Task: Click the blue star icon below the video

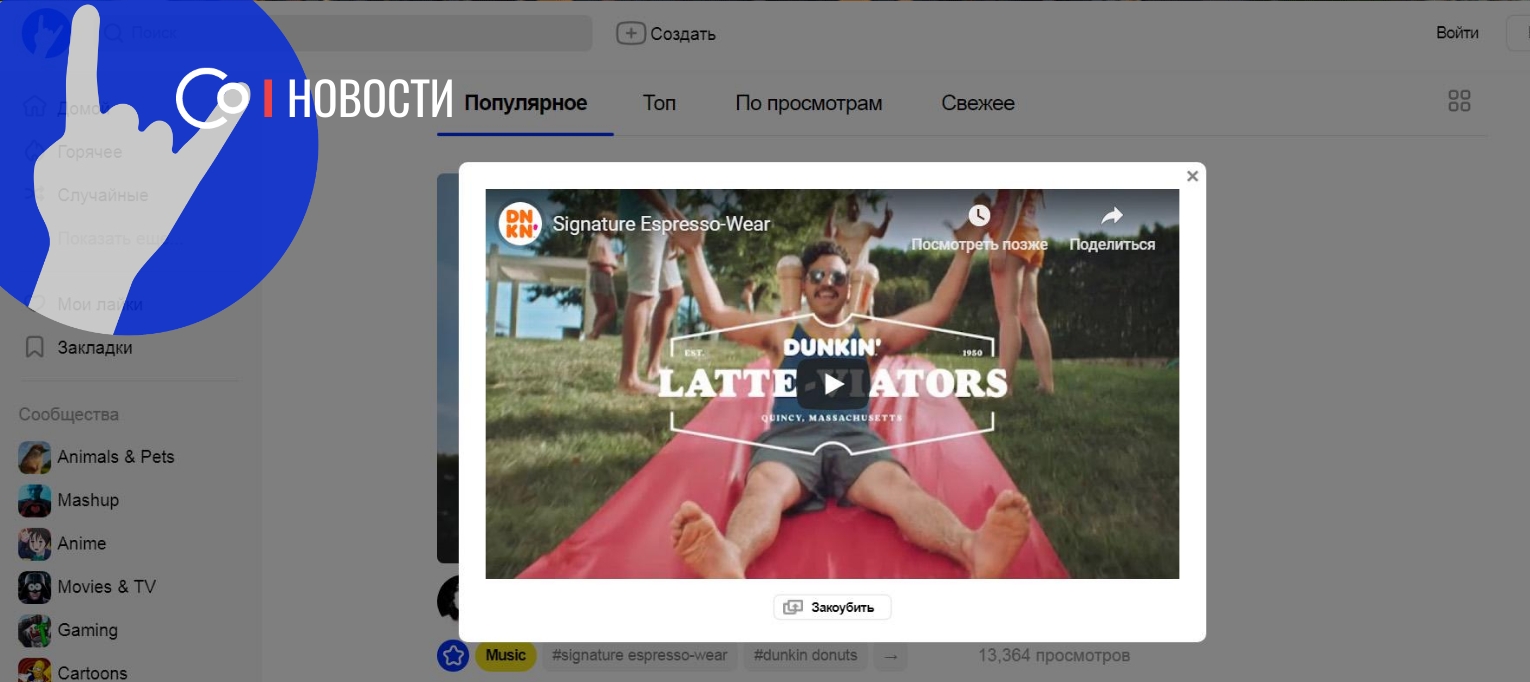Action: coord(453,656)
